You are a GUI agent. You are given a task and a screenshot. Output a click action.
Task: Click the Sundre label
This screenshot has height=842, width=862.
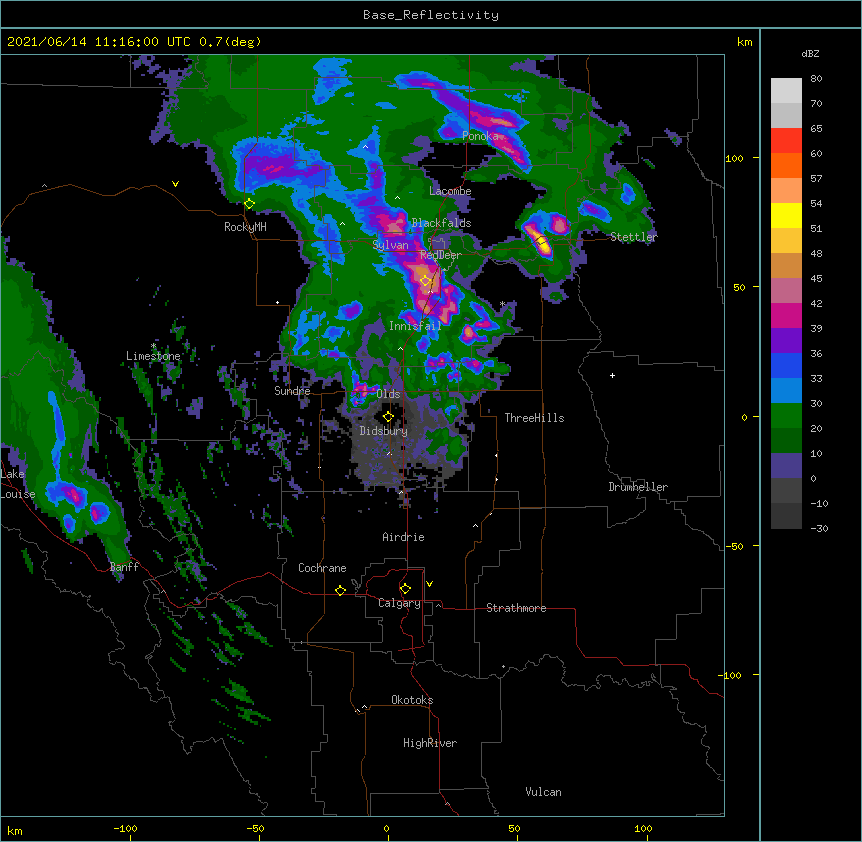pyautogui.click(x=292, y=391)
